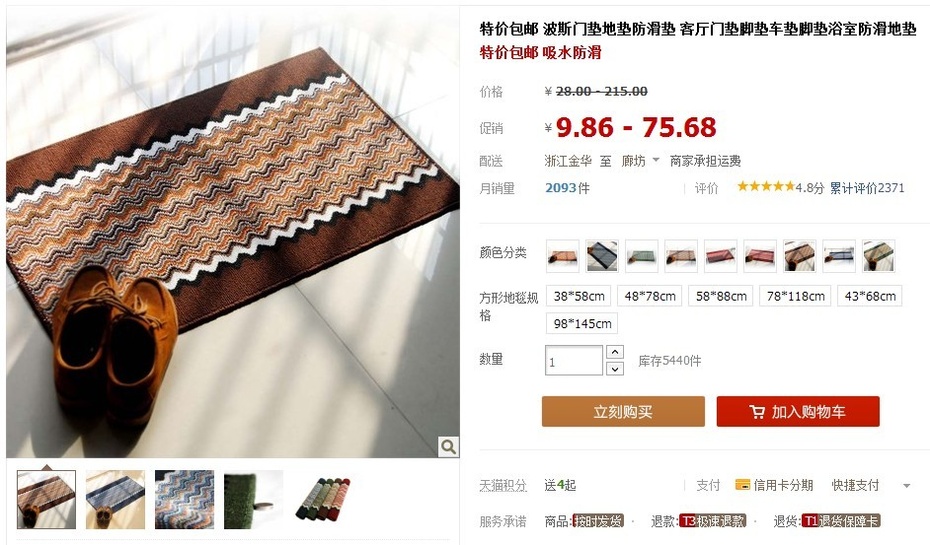View the rolled mats thumbnail image
The width and height of the screenshot is (930, 545).
(323, 499)
